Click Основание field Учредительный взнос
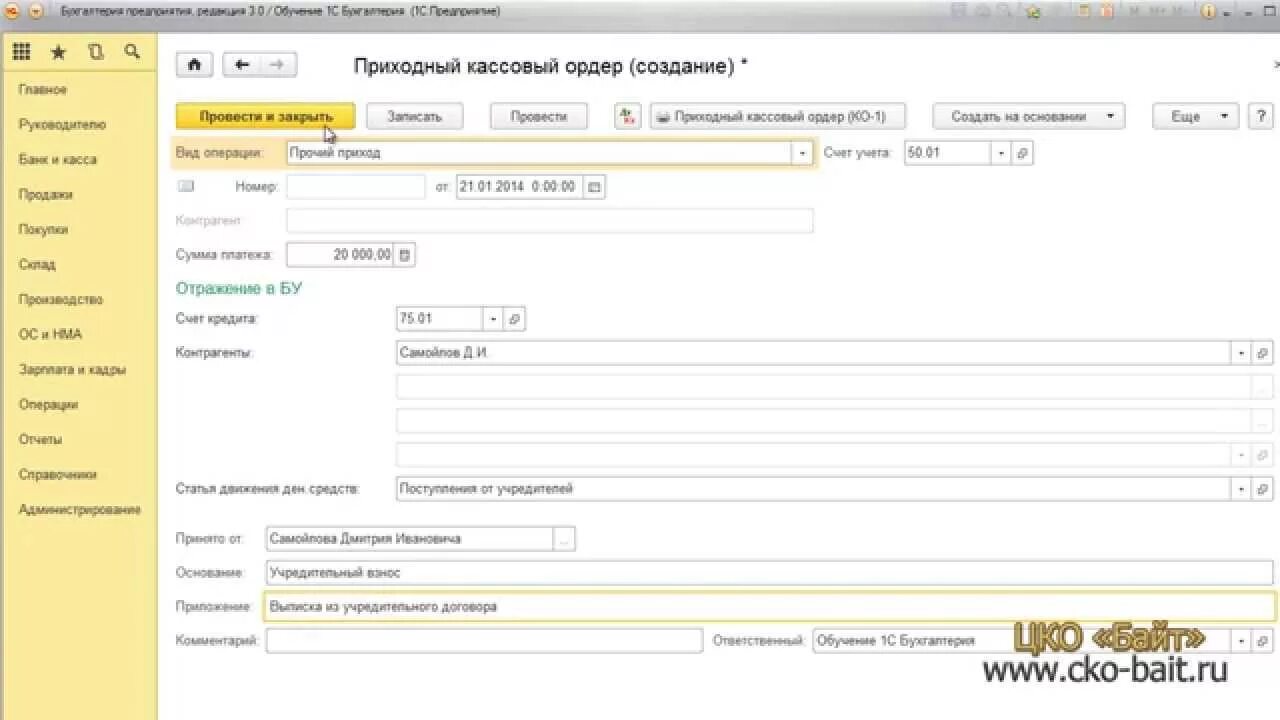The height and width of the screenshot is (720, 1280). pos(770,573)
